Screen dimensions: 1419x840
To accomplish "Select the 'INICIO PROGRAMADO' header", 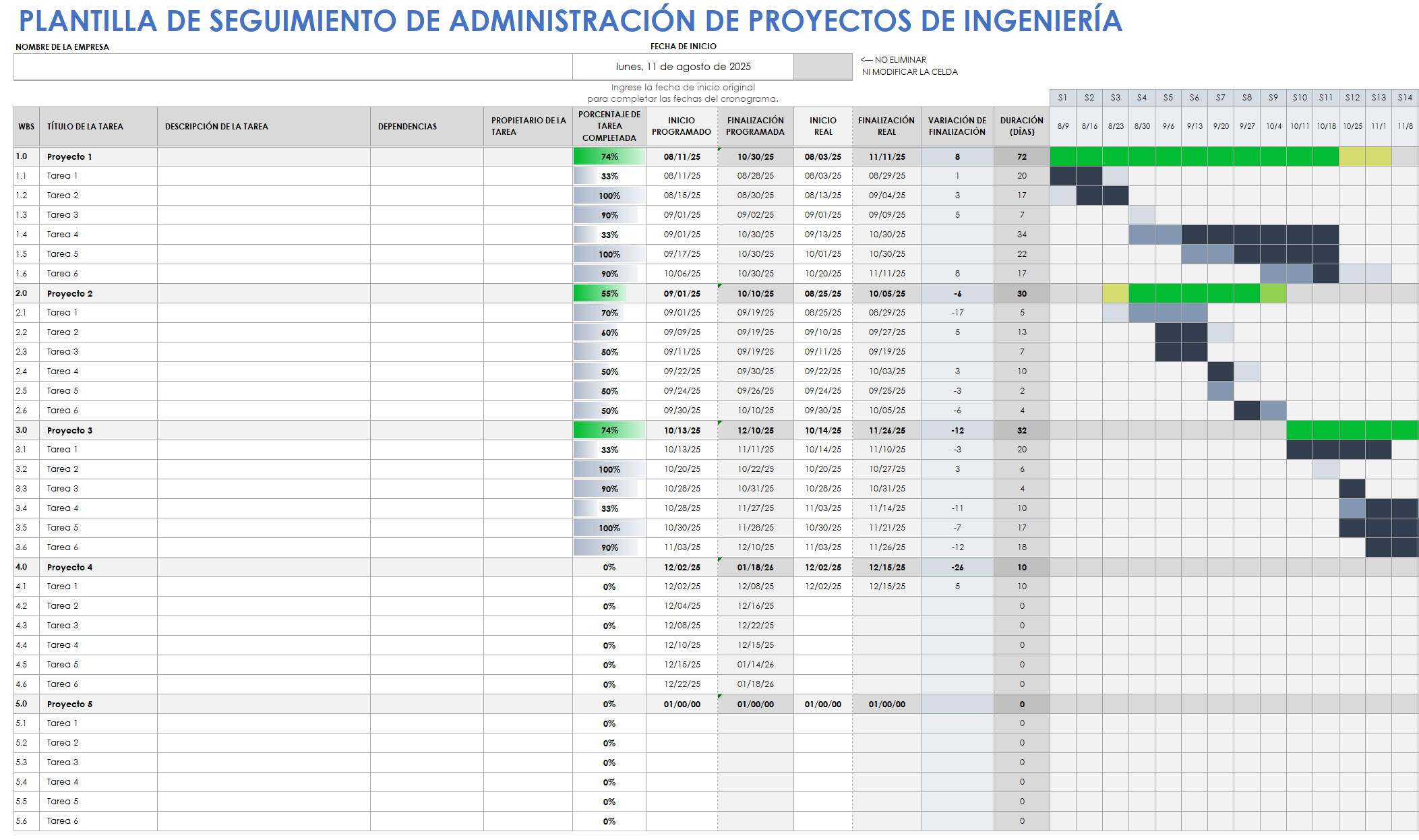I will point(682,126).
